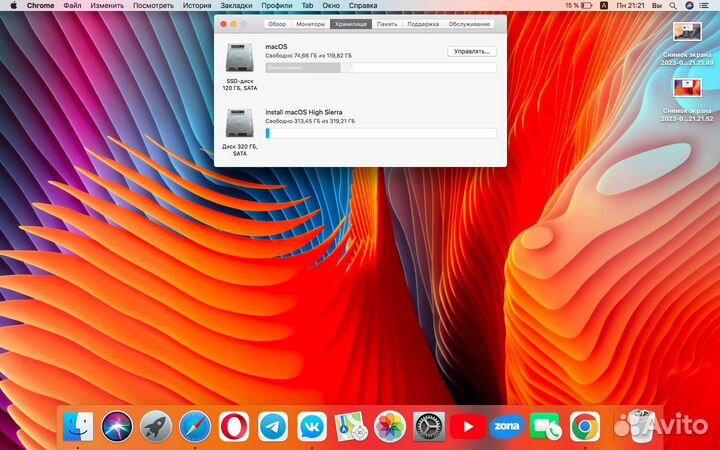
Task: Click the High Sierra storage usage bar
Action: 381,133
